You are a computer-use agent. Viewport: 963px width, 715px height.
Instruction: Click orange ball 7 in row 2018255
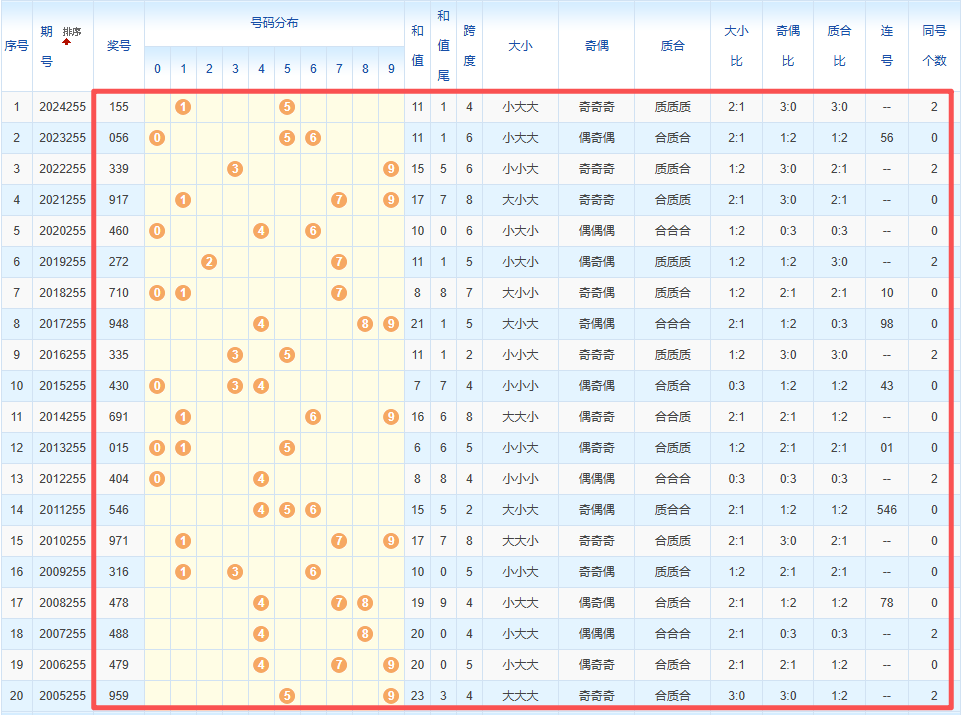339,293
